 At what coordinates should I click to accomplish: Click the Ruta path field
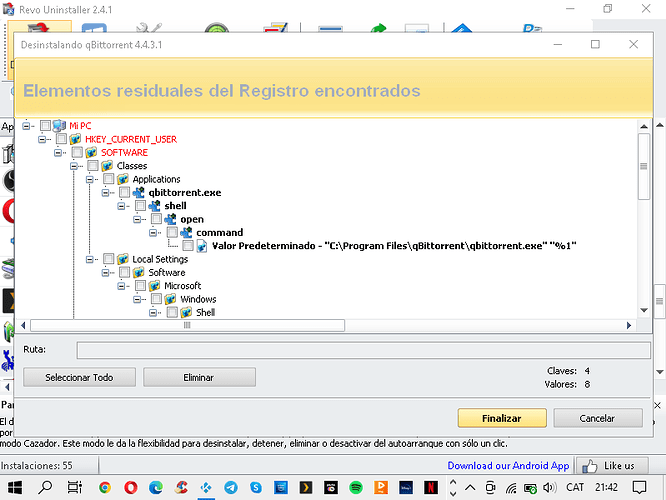[x=364, y=350]
